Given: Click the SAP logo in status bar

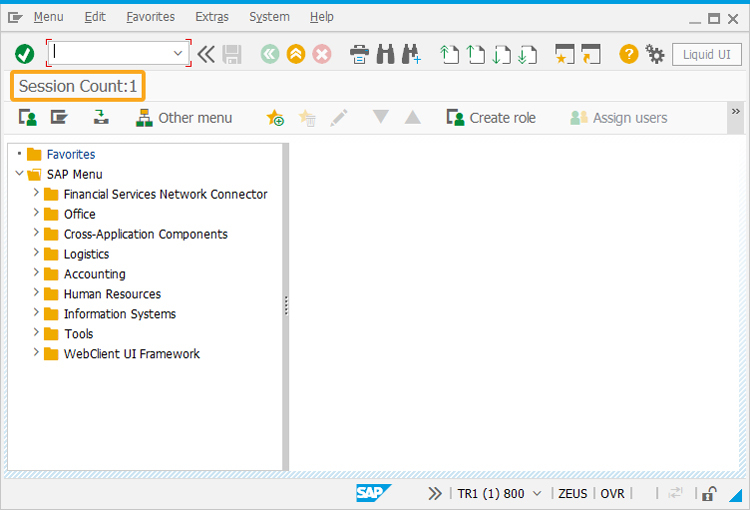Looking at the screenshot, I should point(373,493).
